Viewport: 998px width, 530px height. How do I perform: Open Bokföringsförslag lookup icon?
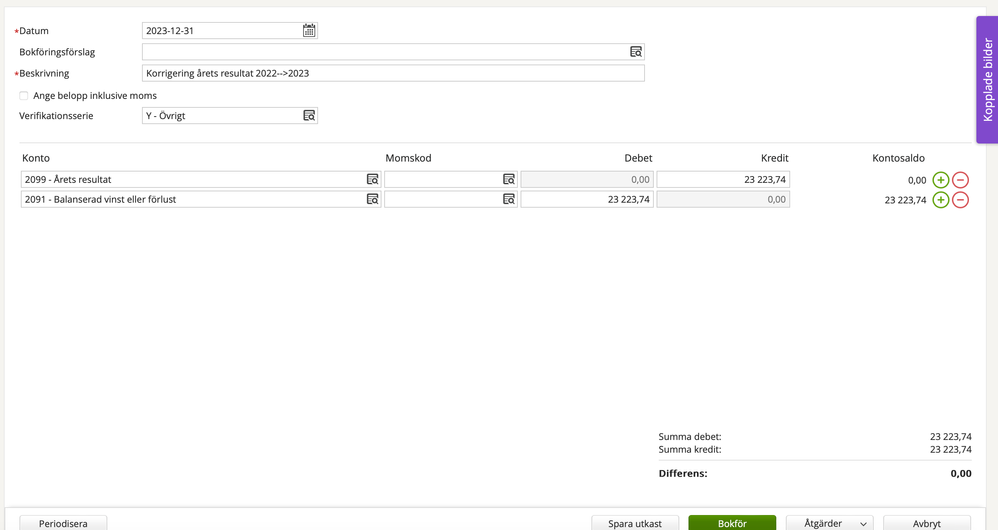[635, 52]
